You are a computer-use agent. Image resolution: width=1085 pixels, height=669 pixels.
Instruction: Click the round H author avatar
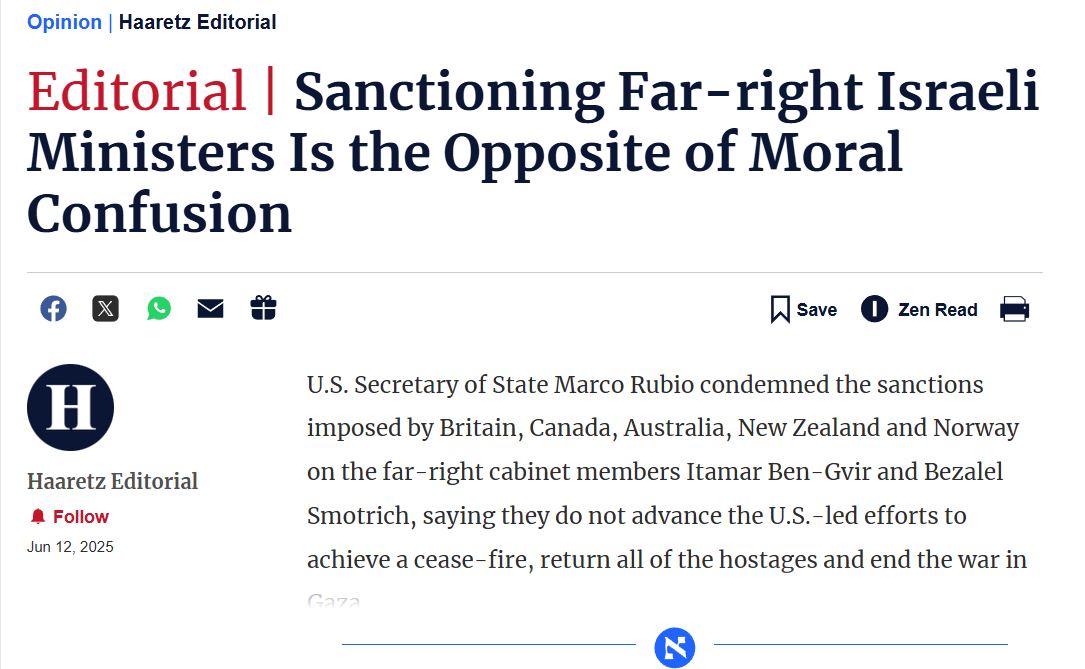71,407
